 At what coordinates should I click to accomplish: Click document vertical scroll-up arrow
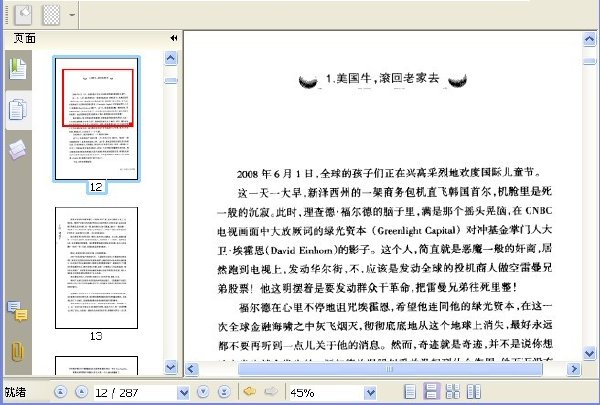point(589,39)
